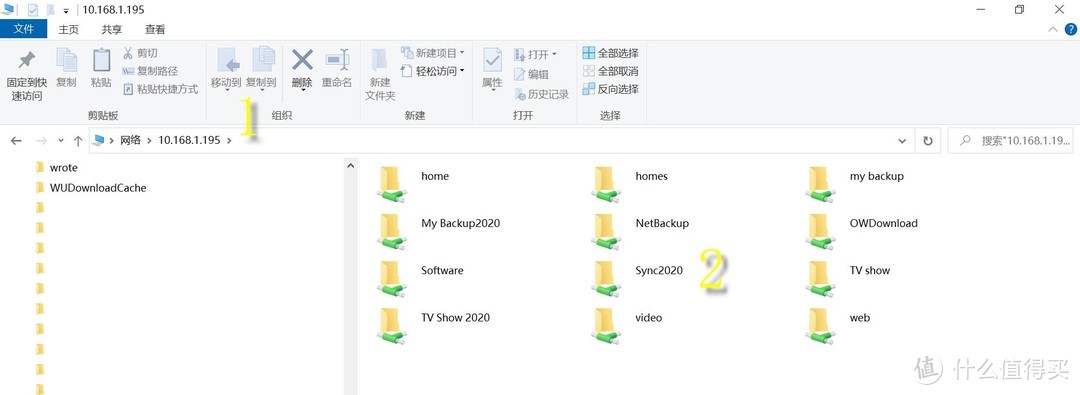The width and height of the screenshot is (1080, 395).
Task: Open the File (文件) tab
Action: [23, 29]
